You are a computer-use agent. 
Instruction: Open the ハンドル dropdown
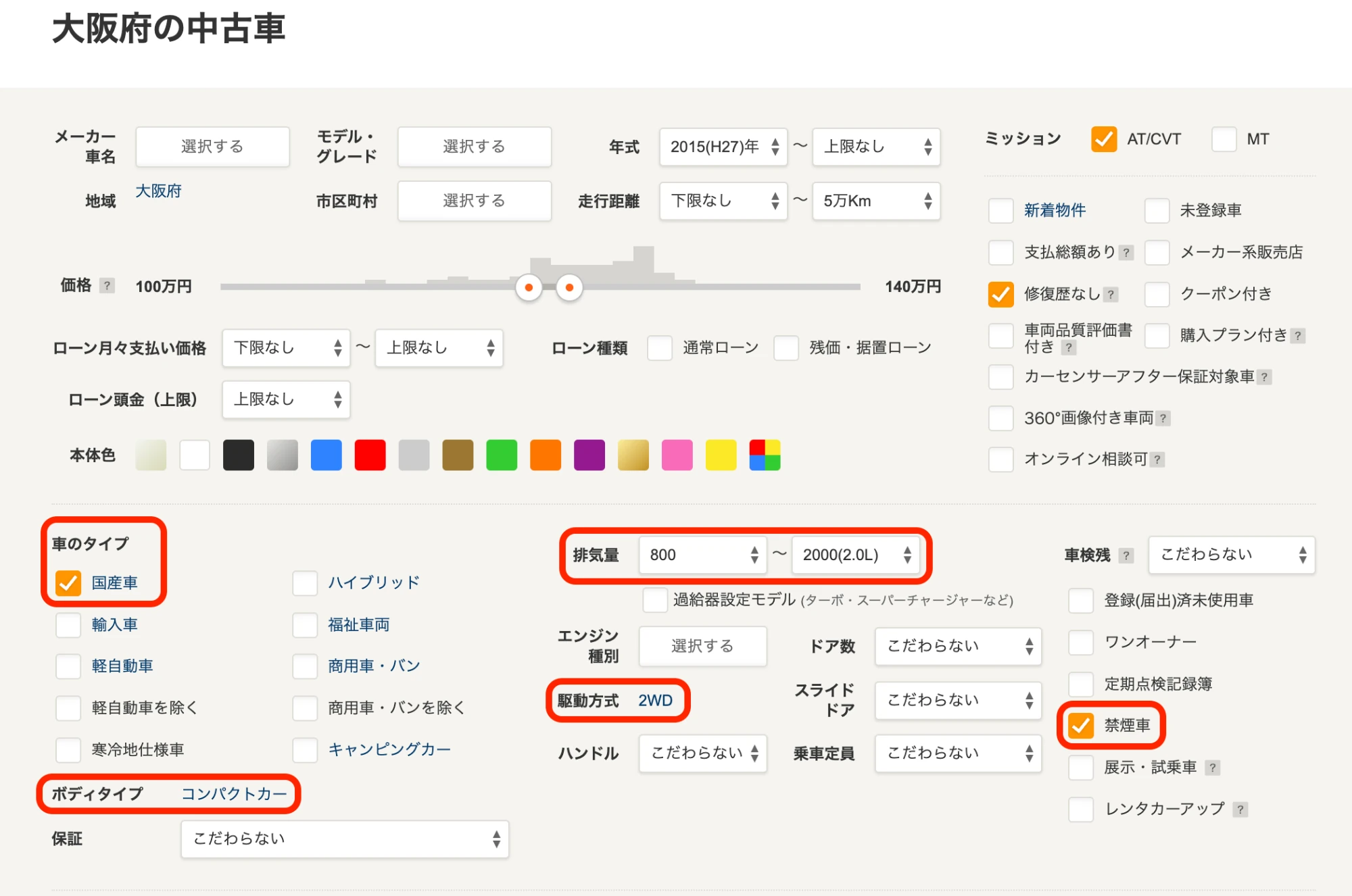tap(702, 753)
